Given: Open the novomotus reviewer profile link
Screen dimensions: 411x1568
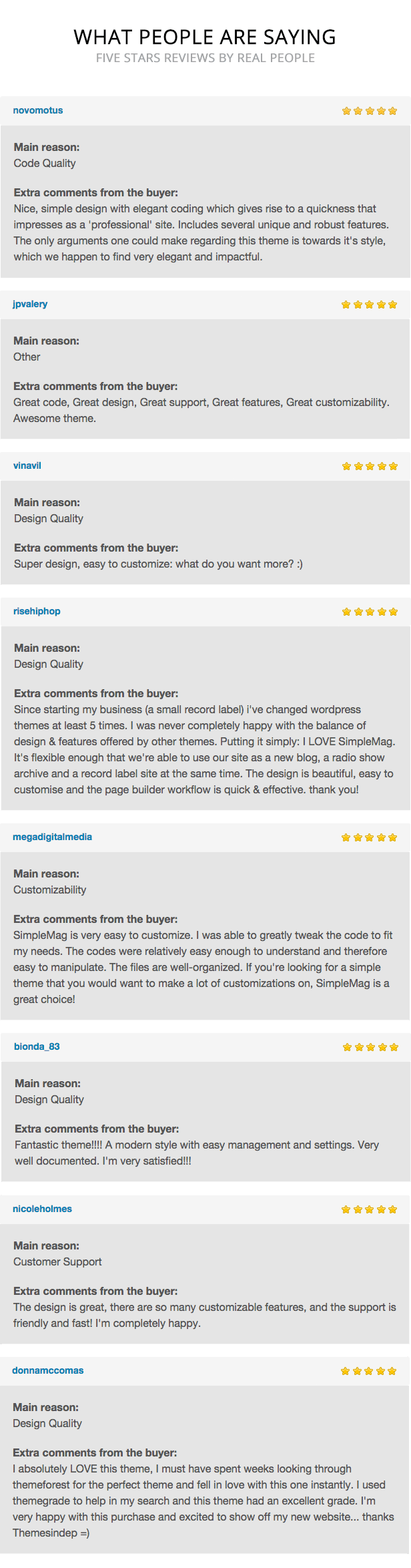Looking at the screenshot, I should pyautogui.click(x=38, y=111).
